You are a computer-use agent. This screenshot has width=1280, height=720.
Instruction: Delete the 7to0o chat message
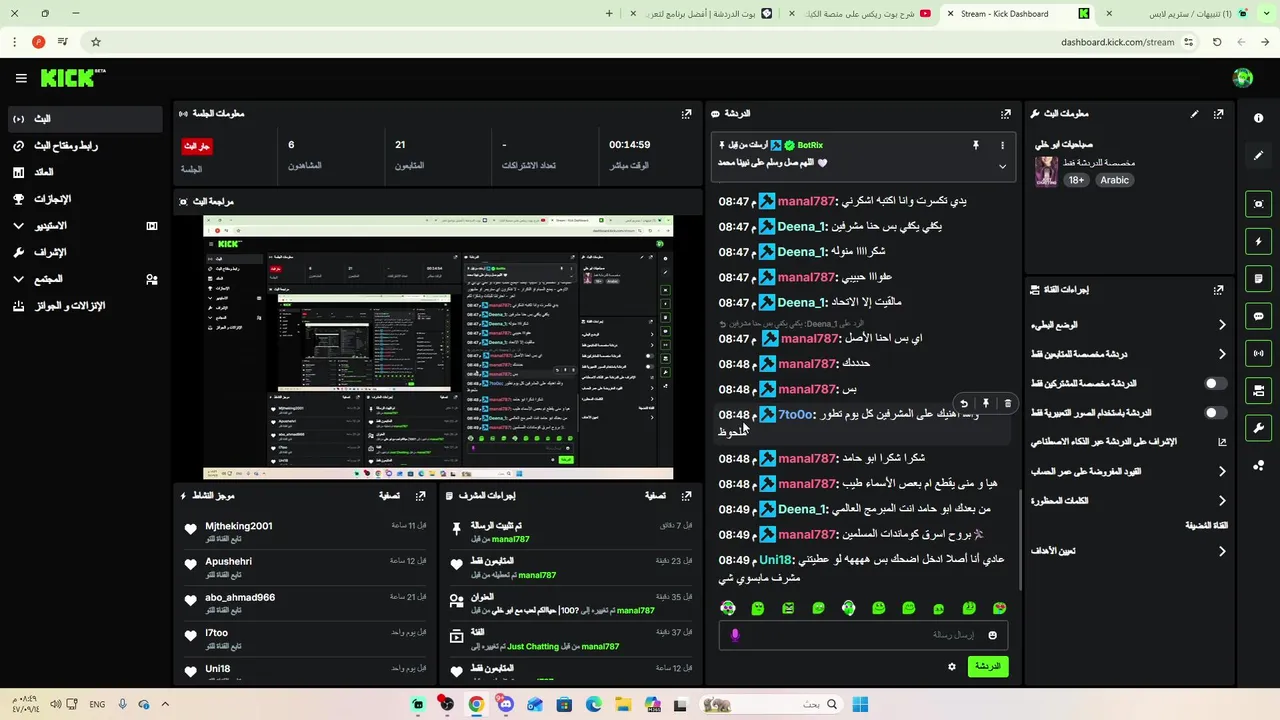point(1007,404)
